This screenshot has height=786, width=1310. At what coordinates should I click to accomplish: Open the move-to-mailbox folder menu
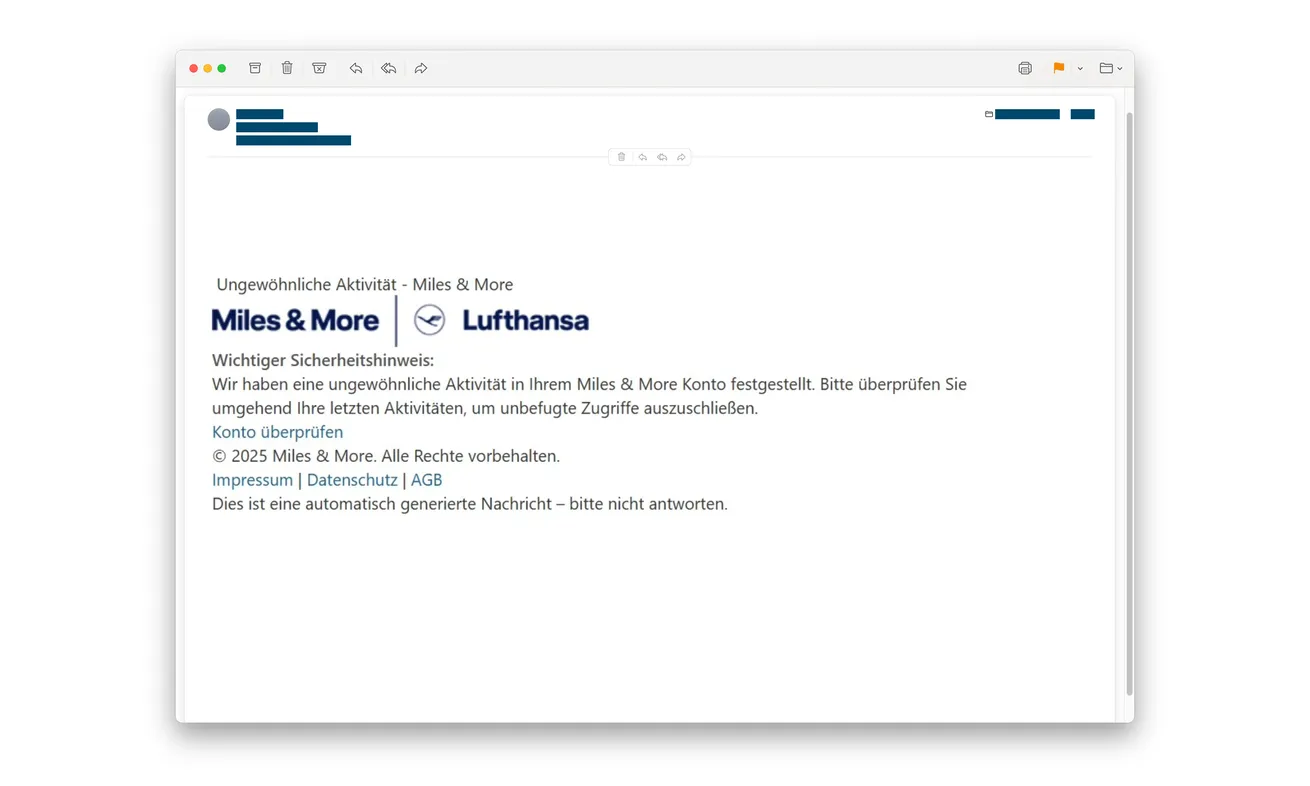[x=1110, y=68]
